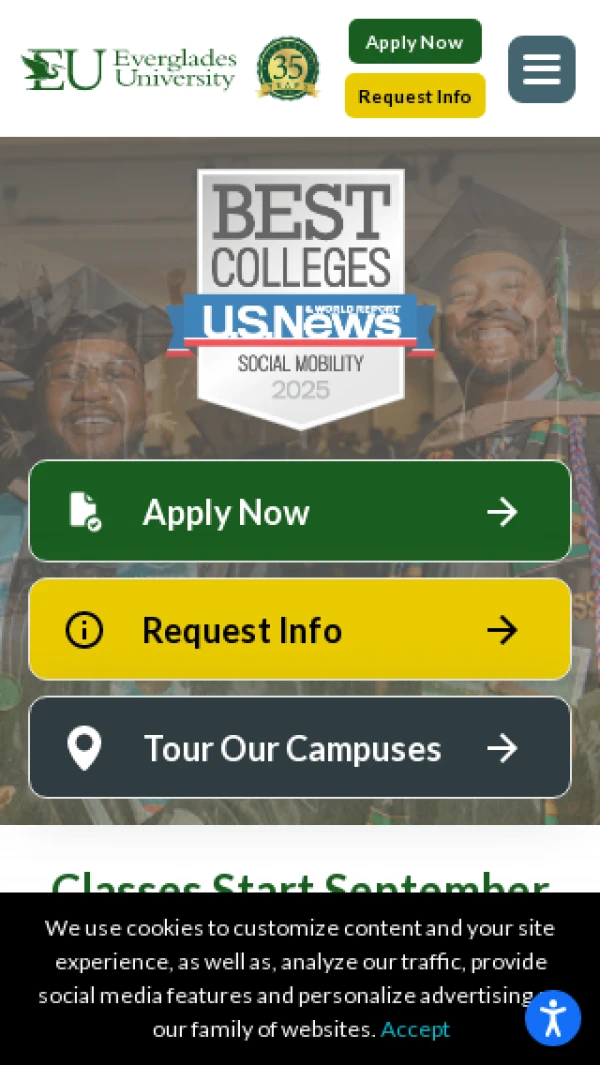Click the document icon beside Apply Now
The width and height of the screenshot is (600, 1065).
pos(85,511)
